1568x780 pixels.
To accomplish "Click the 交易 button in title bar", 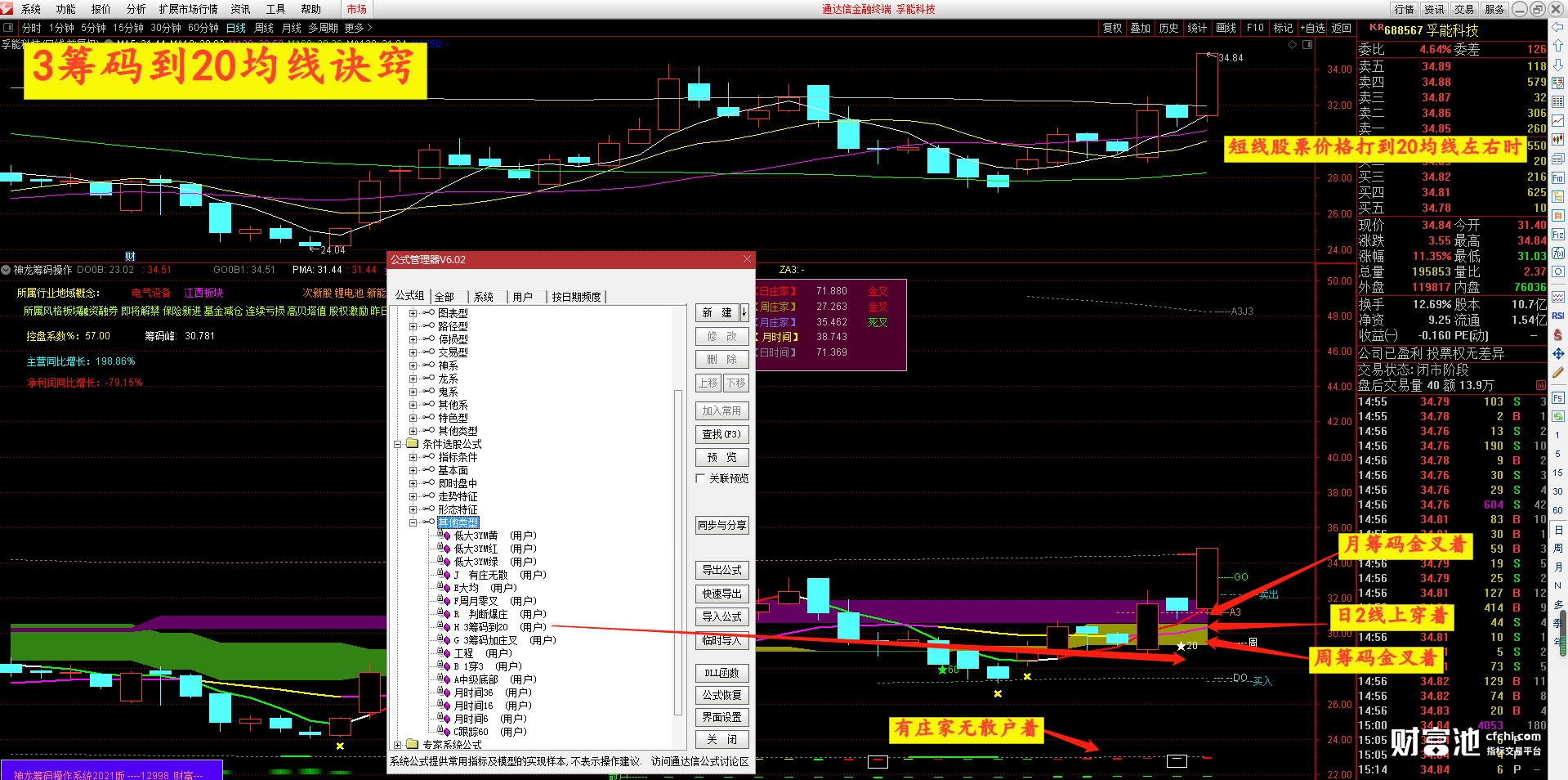I will 1464,9.
